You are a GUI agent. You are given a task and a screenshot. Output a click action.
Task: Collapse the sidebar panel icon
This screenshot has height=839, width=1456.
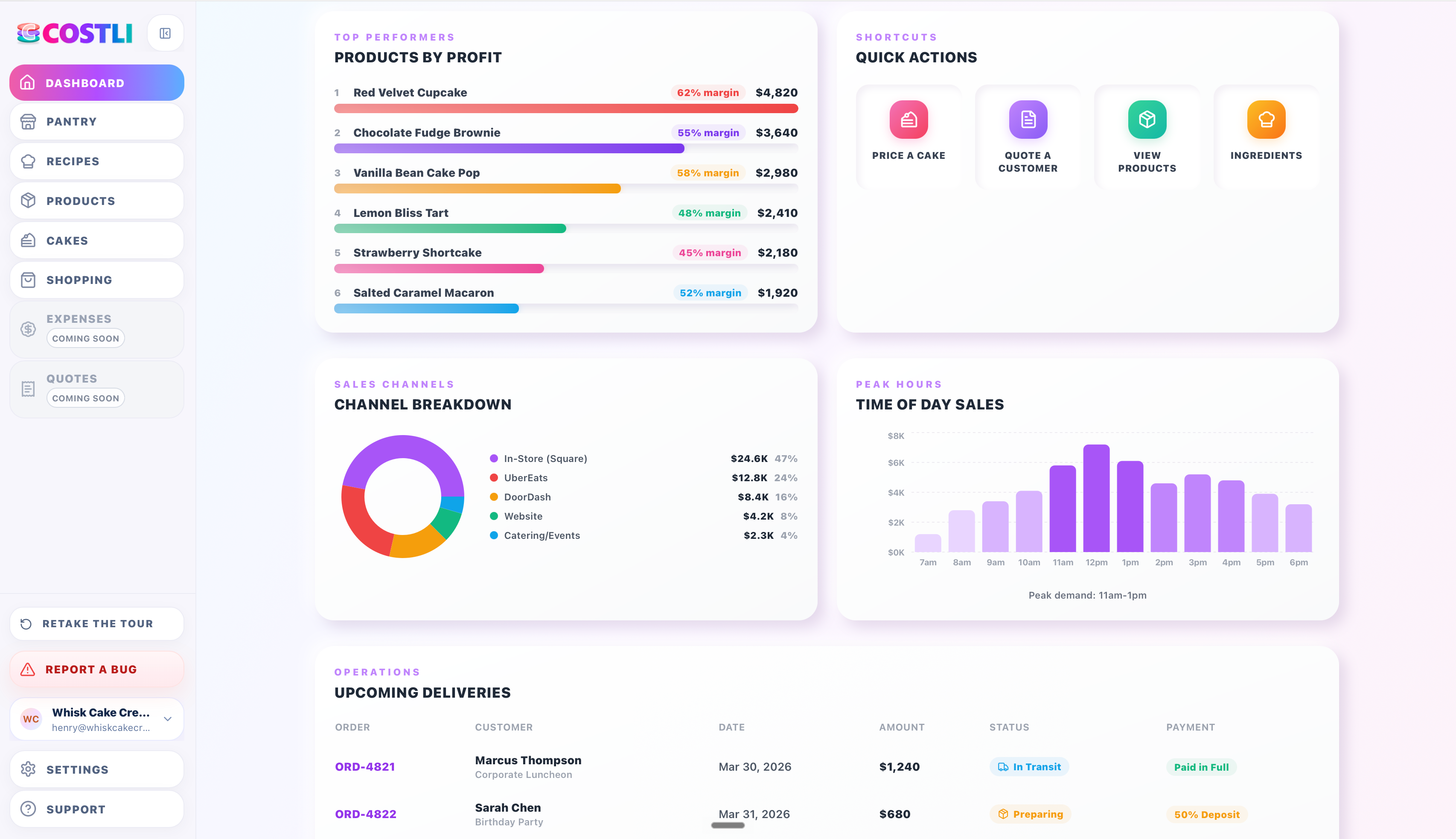click(165, 33)
